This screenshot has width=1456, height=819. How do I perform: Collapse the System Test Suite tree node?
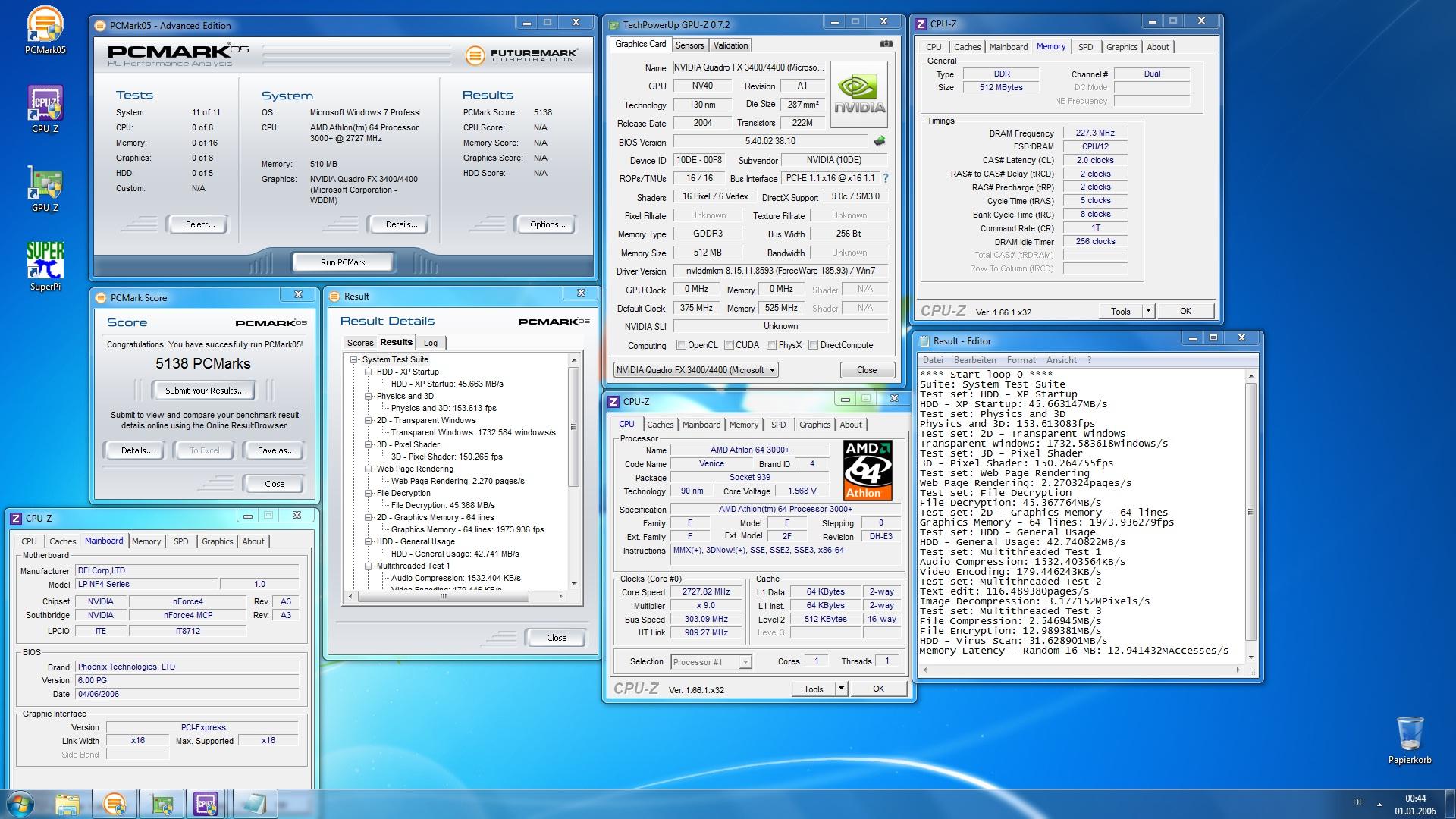pos(353,360)
